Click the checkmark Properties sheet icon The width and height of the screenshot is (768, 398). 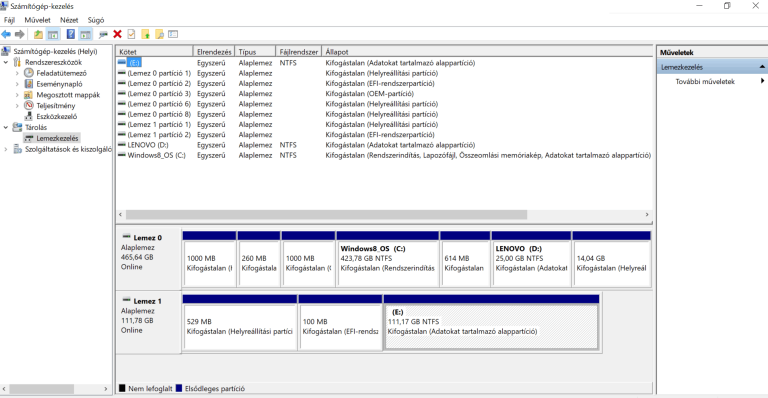click(131, 34)
